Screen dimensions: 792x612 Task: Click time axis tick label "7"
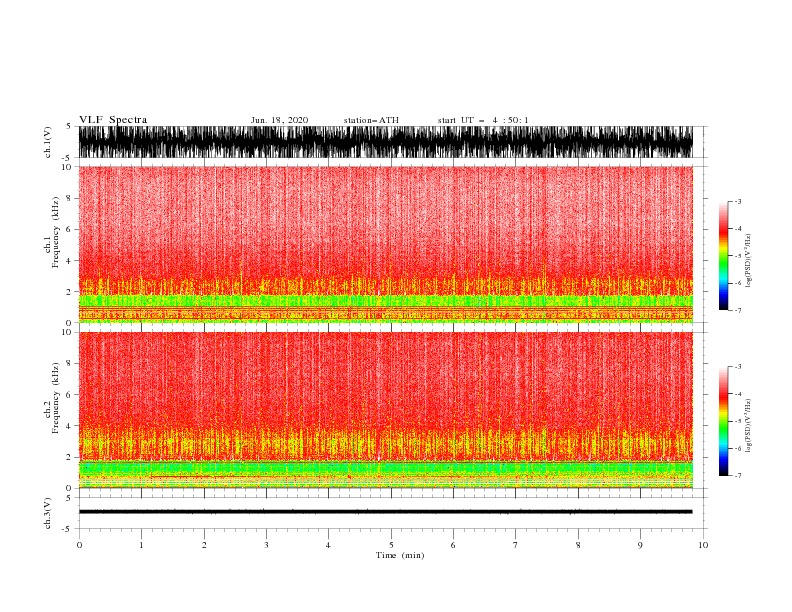pyautogui.click(x=516, y=545)
